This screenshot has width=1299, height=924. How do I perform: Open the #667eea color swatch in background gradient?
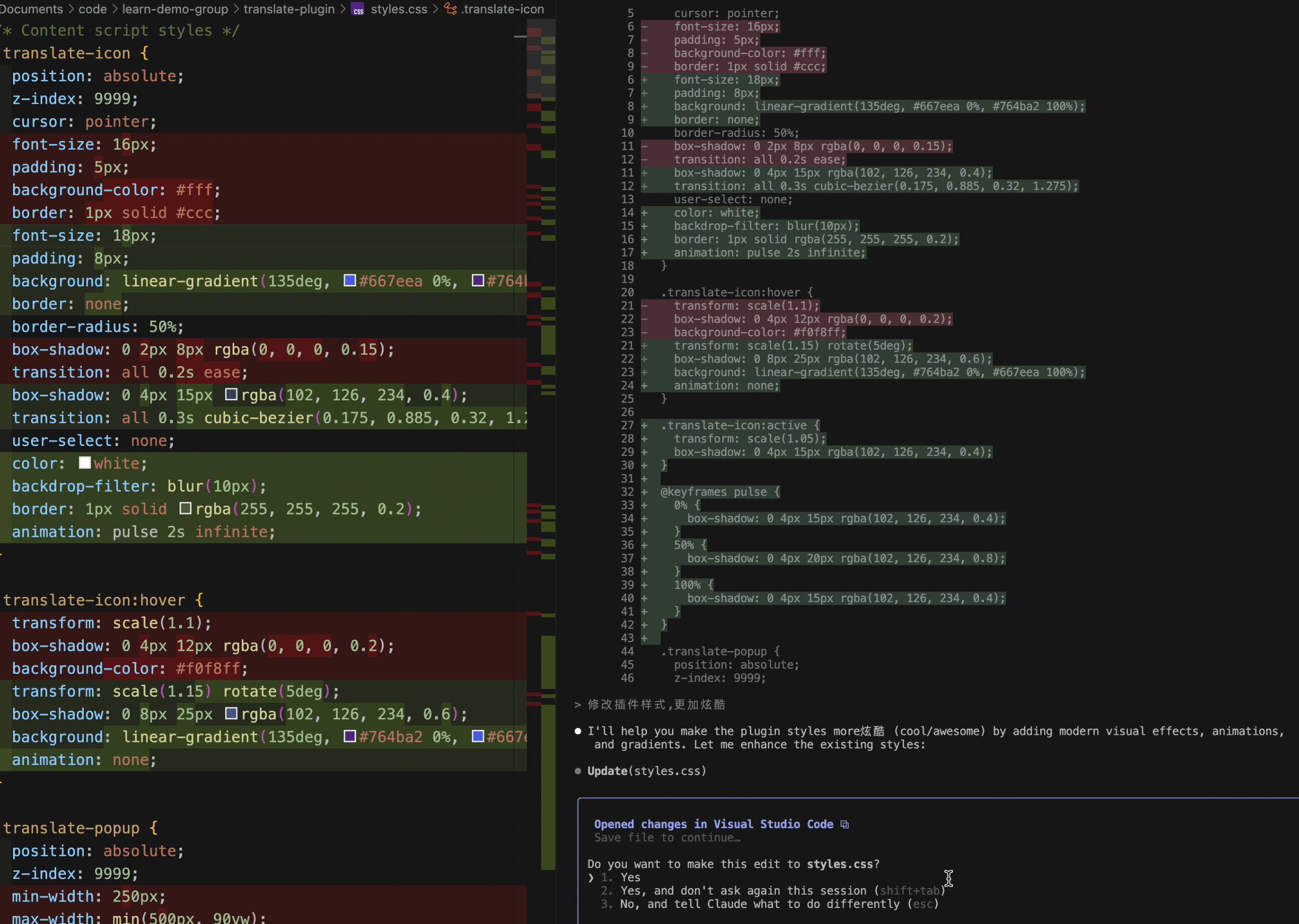[350, 280]
